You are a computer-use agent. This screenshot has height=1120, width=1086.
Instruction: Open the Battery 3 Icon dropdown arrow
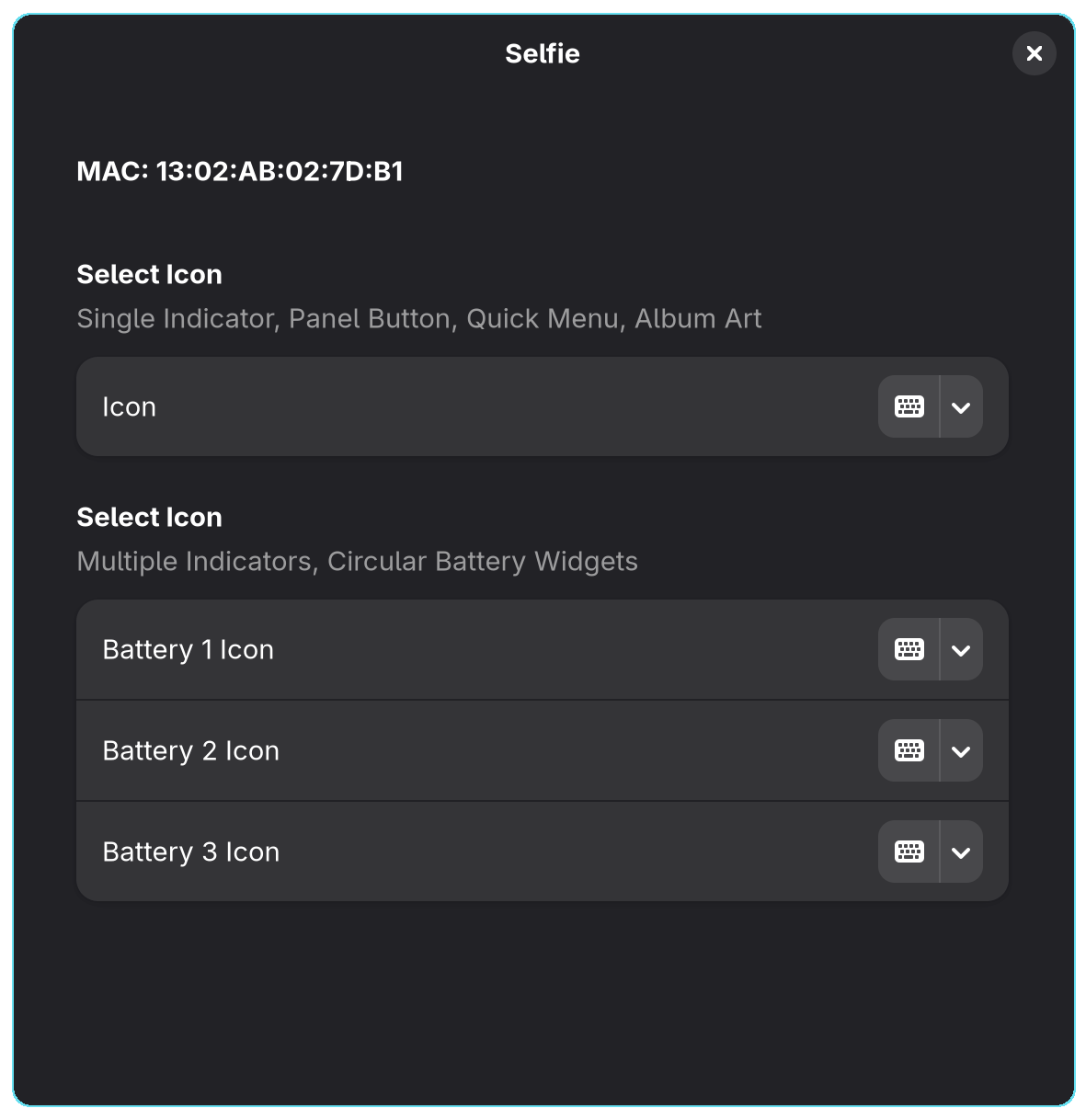pyautogui.click(x=962, y=851)
